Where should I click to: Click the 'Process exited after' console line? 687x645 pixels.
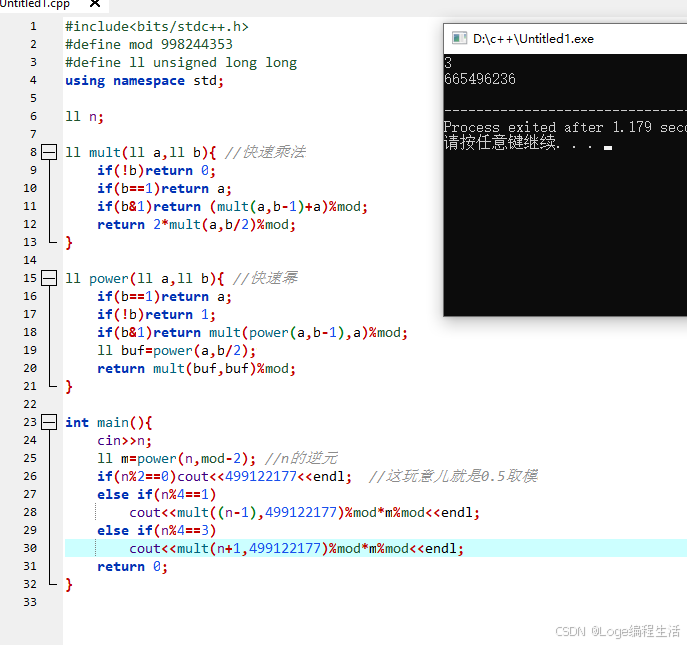tap(565, 127)
